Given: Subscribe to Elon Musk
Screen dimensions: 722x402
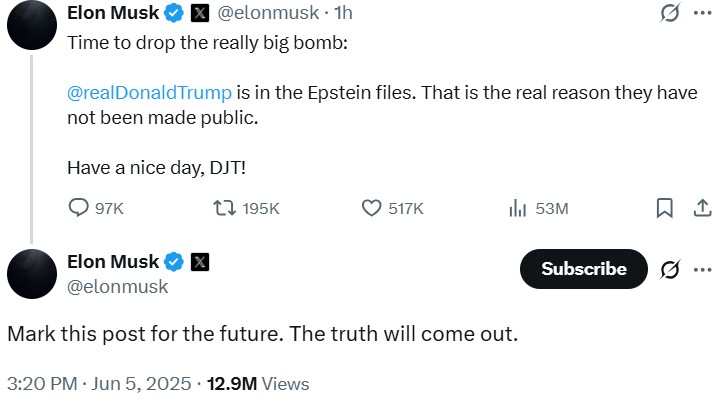Looking at the screenshot, I should (584, 269).
